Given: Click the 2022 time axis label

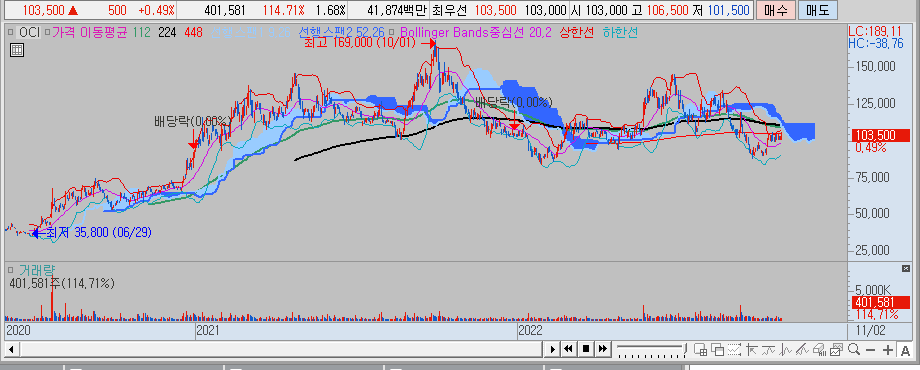Looking at the screenshot, I should tap(530, 331).
